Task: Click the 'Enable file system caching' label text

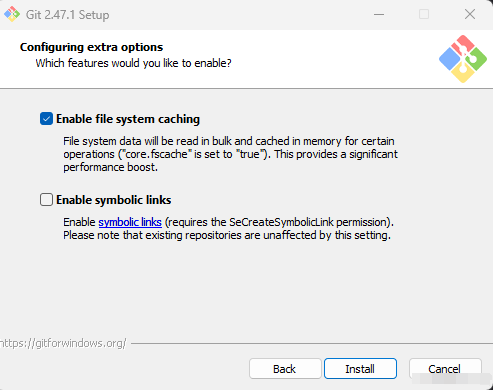Action: [x=128, y=119]
